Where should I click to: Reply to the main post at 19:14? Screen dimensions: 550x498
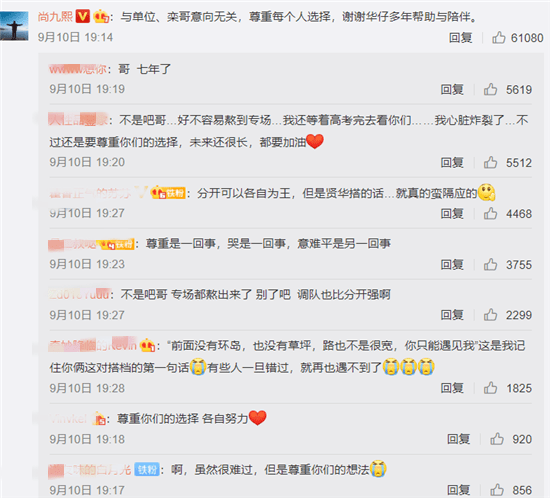click(x=461, y=38)
